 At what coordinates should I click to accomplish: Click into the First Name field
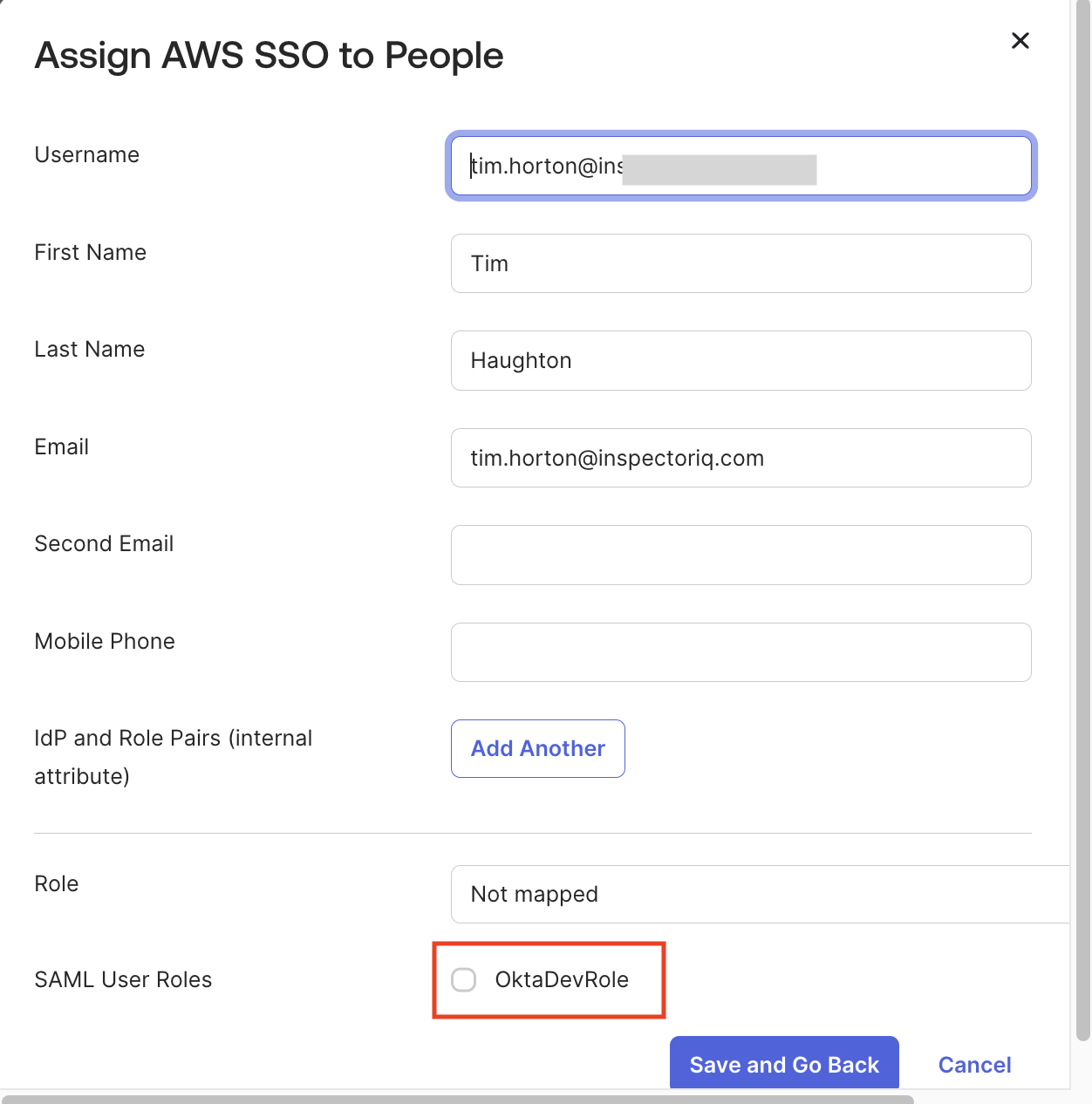[741, 263]
